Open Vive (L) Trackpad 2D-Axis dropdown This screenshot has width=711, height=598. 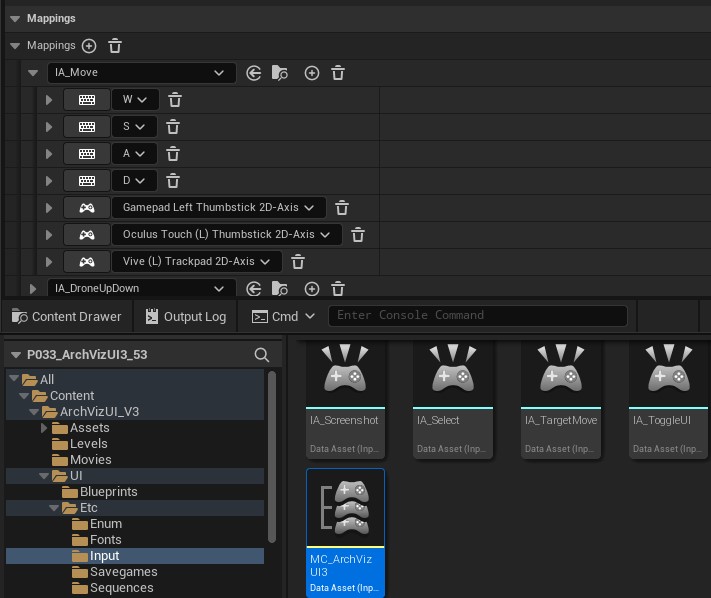[197, 262]
